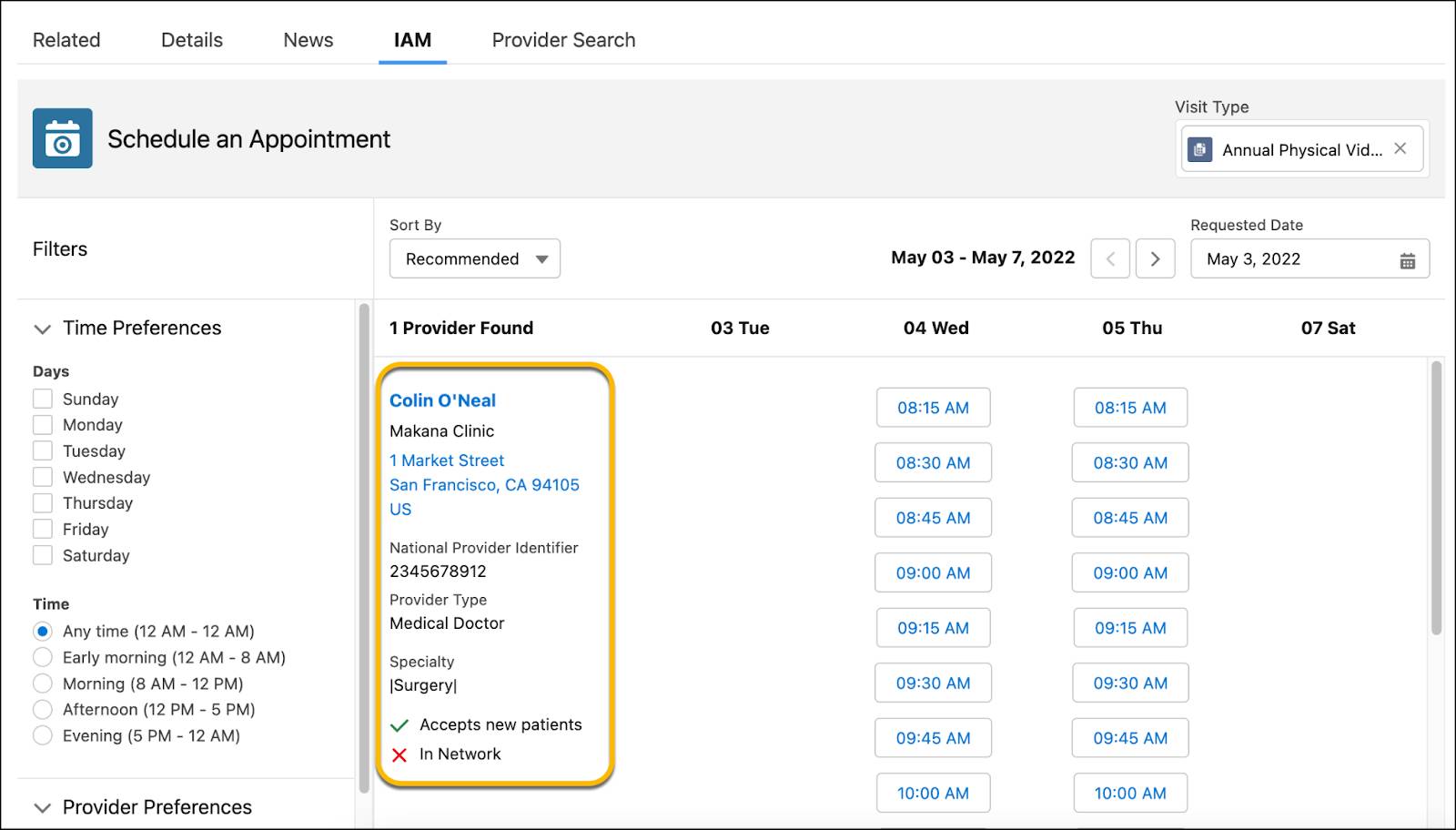This screenshot has height=830, width=1456.
Task: Book the 08:15 AM slot on 04 Wed
Action: (x=933, y=408)
